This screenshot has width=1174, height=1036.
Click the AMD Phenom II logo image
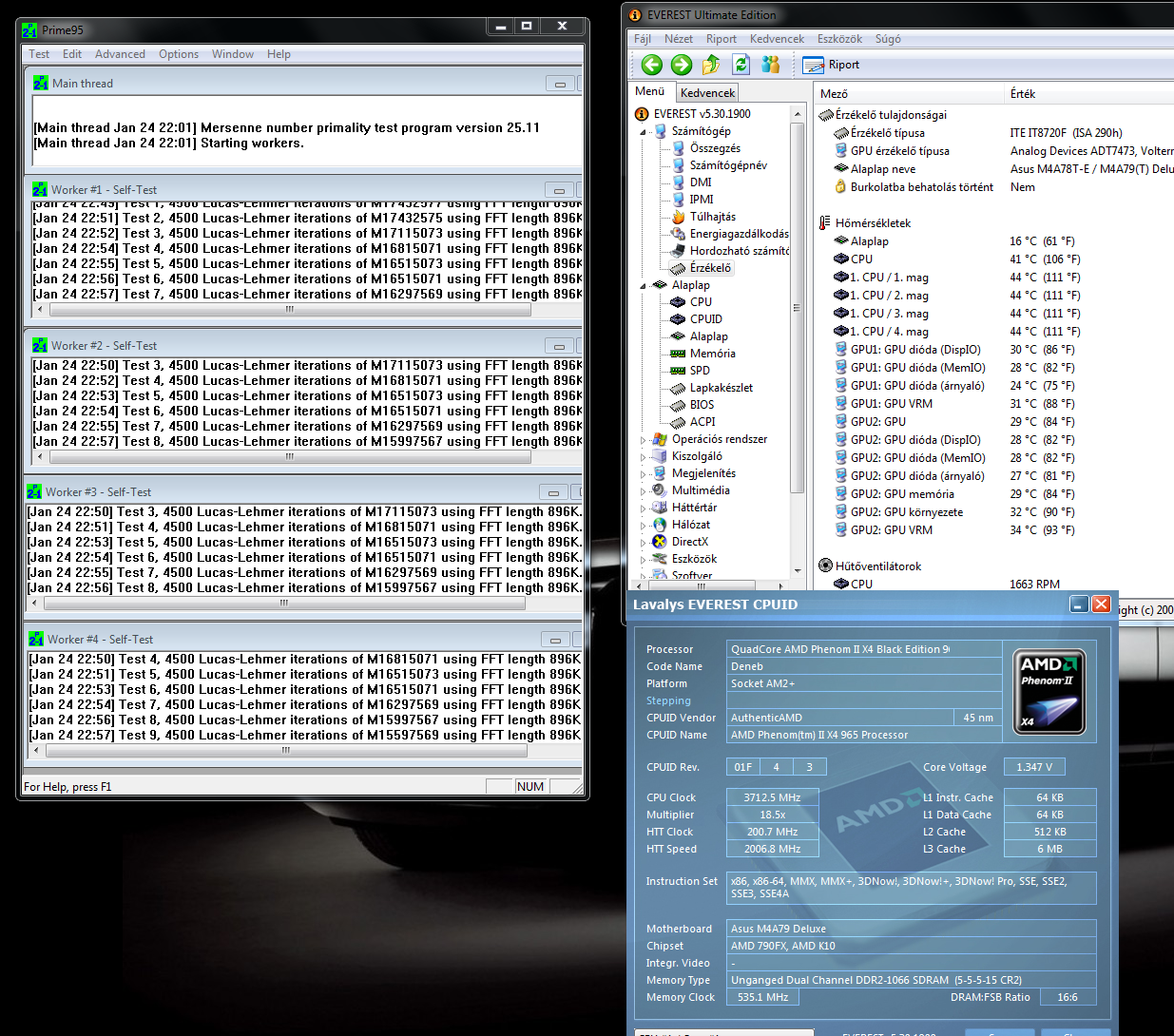coord(1049,691)
